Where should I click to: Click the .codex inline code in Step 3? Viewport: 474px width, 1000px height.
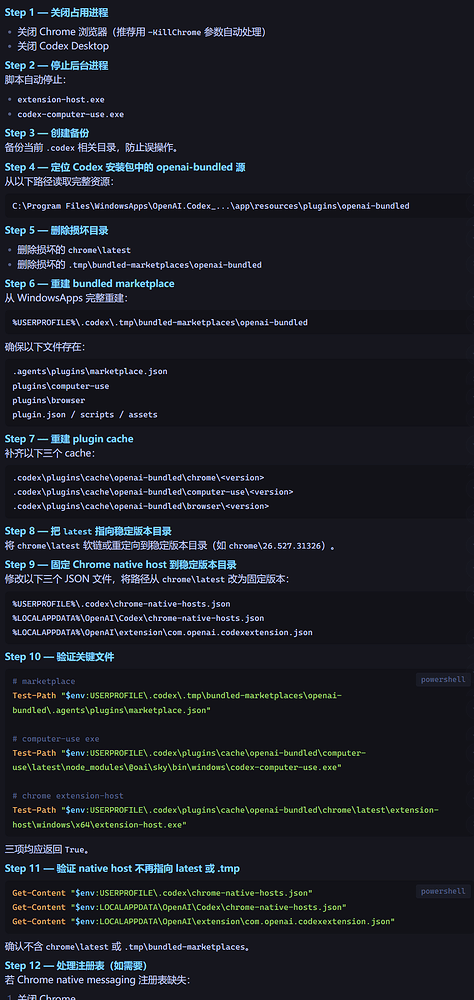point(61,148)
